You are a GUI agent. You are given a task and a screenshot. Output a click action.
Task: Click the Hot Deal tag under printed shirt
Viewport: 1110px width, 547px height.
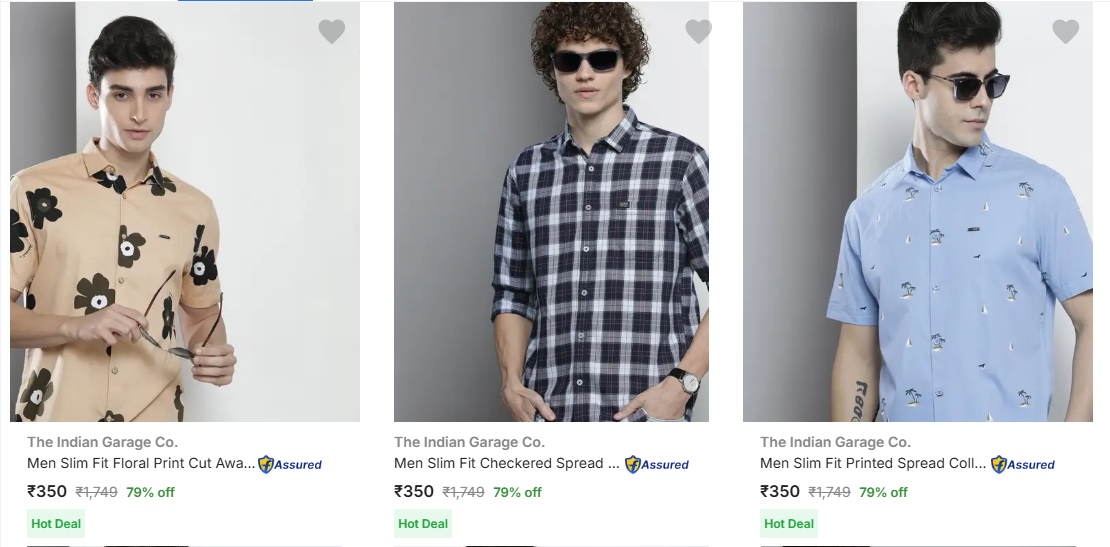coord(789,523)
